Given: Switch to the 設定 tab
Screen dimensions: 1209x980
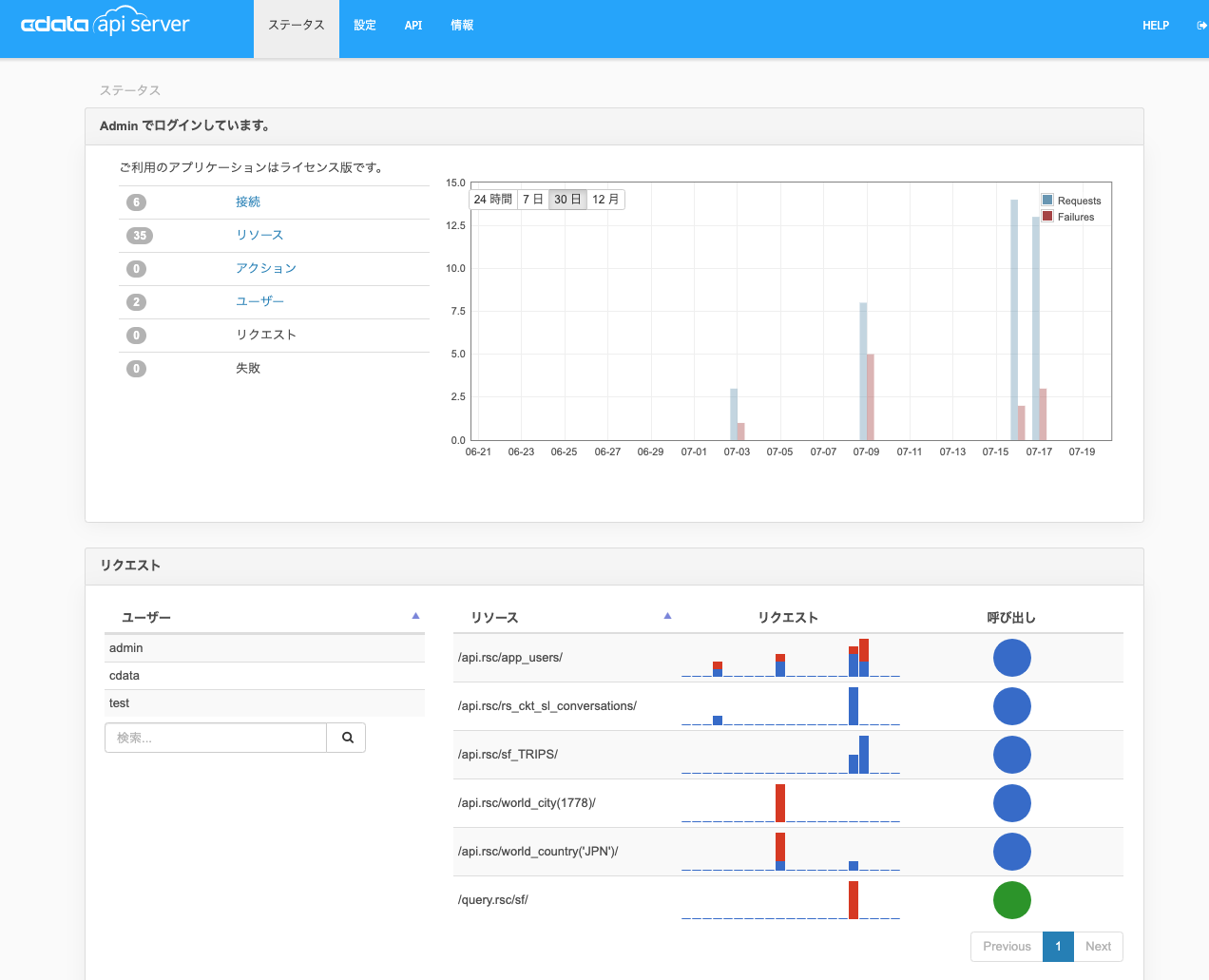Looking at the screenshot, I should click(x=364, y=25).
